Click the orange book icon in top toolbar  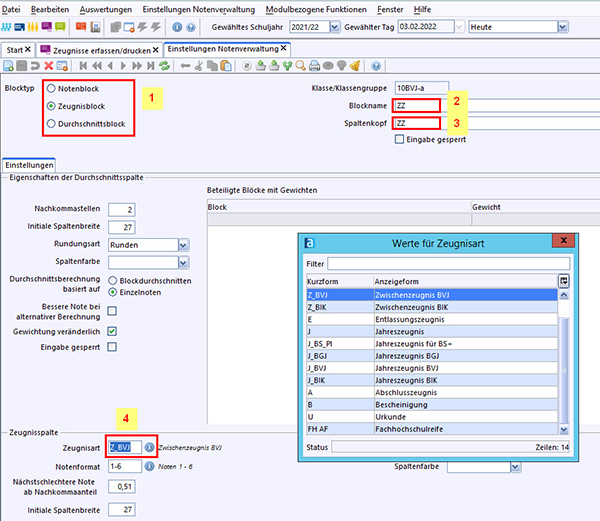[x=81, y=27]
